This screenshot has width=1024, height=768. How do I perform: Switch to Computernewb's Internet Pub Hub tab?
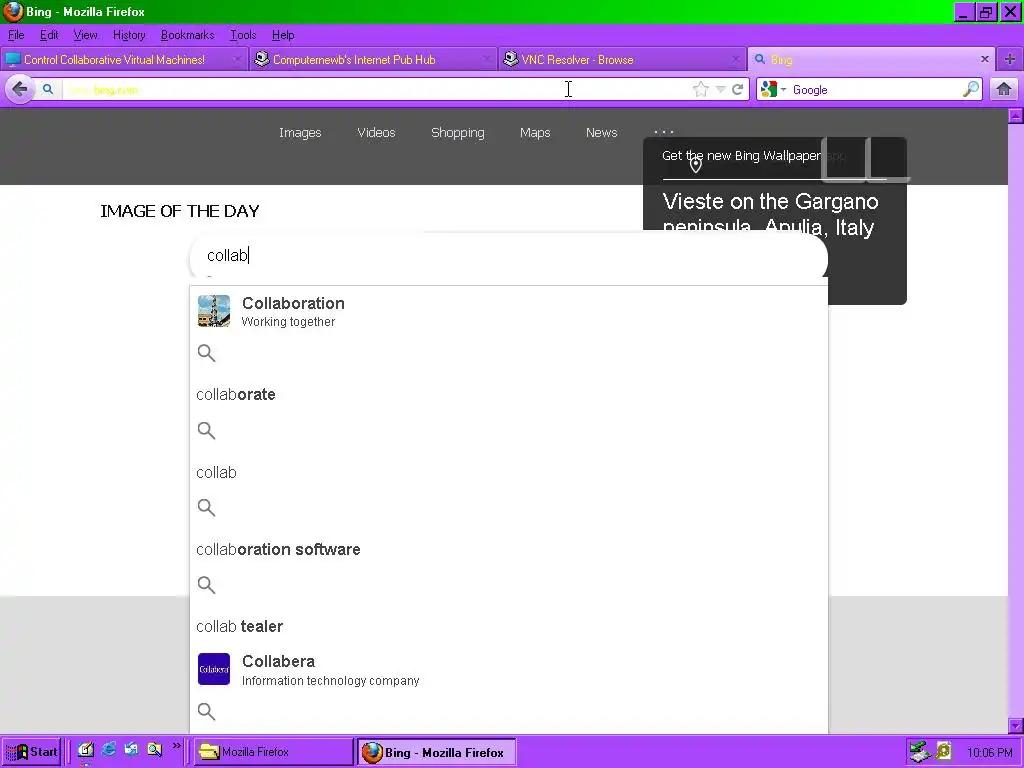[x=373, y=59]
